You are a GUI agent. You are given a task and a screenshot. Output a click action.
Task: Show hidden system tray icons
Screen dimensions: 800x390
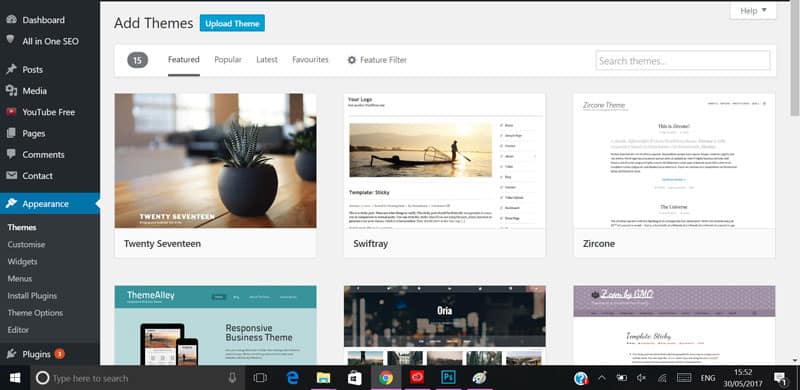602,378
